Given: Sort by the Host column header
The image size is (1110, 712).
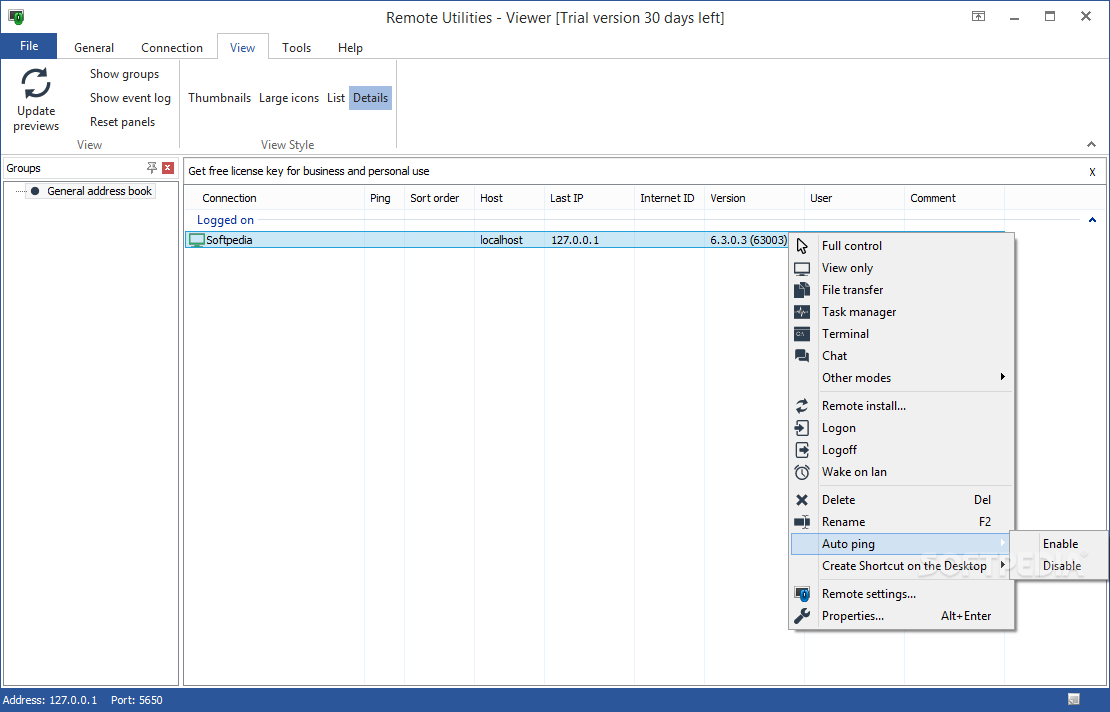Looking at the screenshot, I should coord(509,198).
